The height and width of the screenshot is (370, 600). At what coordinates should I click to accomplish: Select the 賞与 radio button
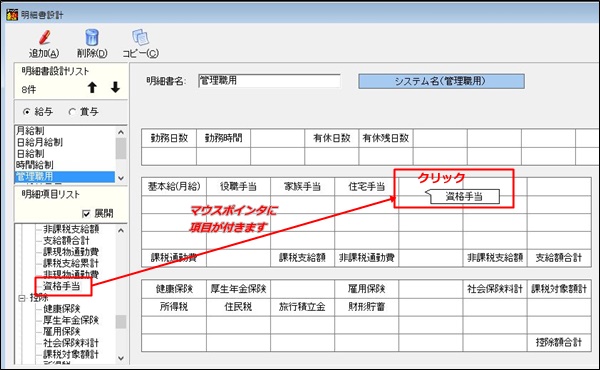pyautogui.click(x=72, y=112)
